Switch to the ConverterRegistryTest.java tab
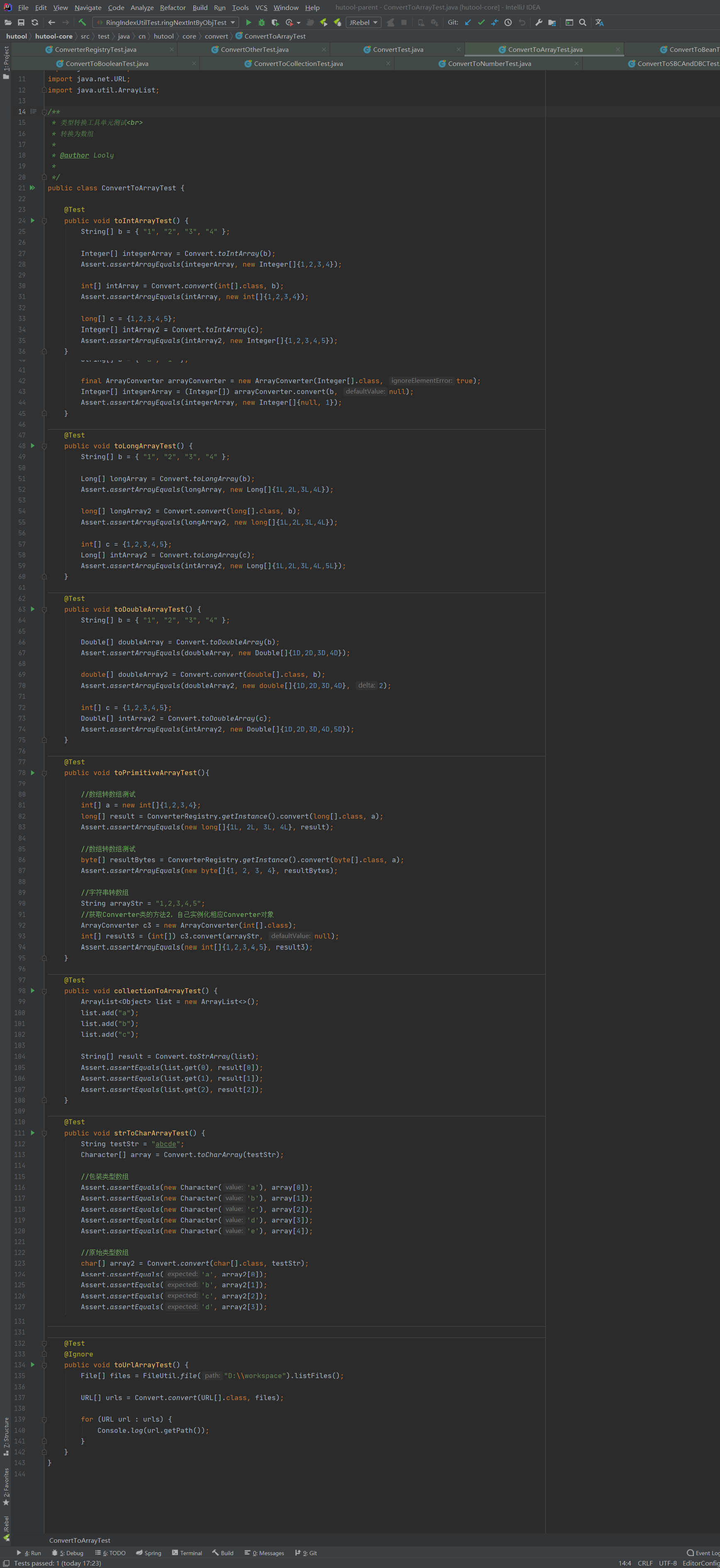The height and width of the screenshot is (1568, 720). click(95, 49)
